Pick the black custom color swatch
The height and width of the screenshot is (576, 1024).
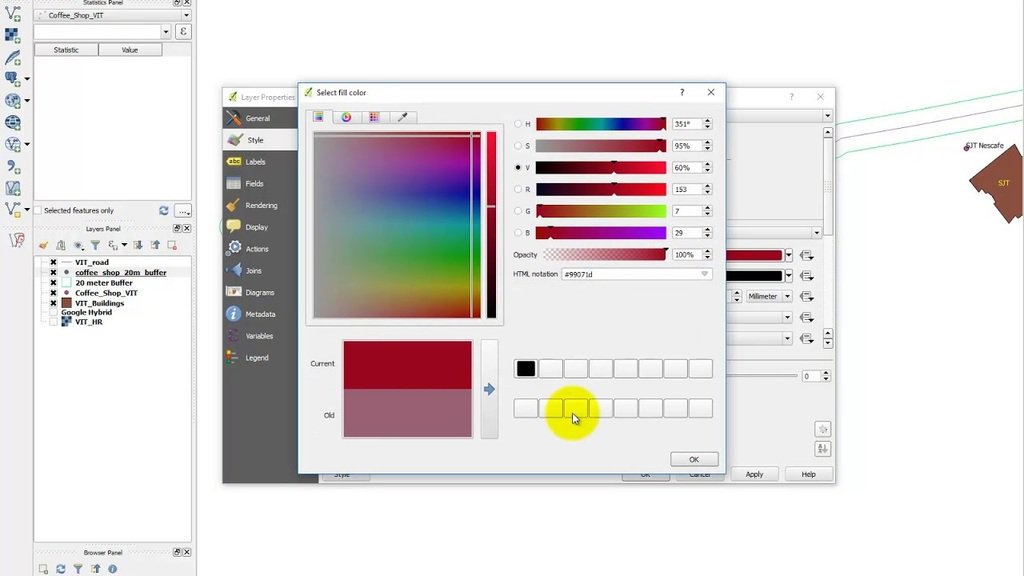[x=526, y=369]
